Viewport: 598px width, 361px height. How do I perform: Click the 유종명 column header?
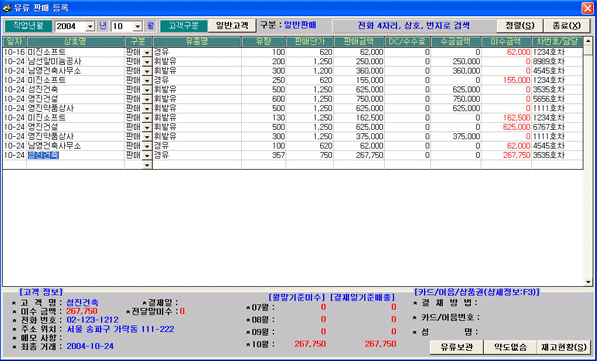pyautogui.click(x=197, y=42)
